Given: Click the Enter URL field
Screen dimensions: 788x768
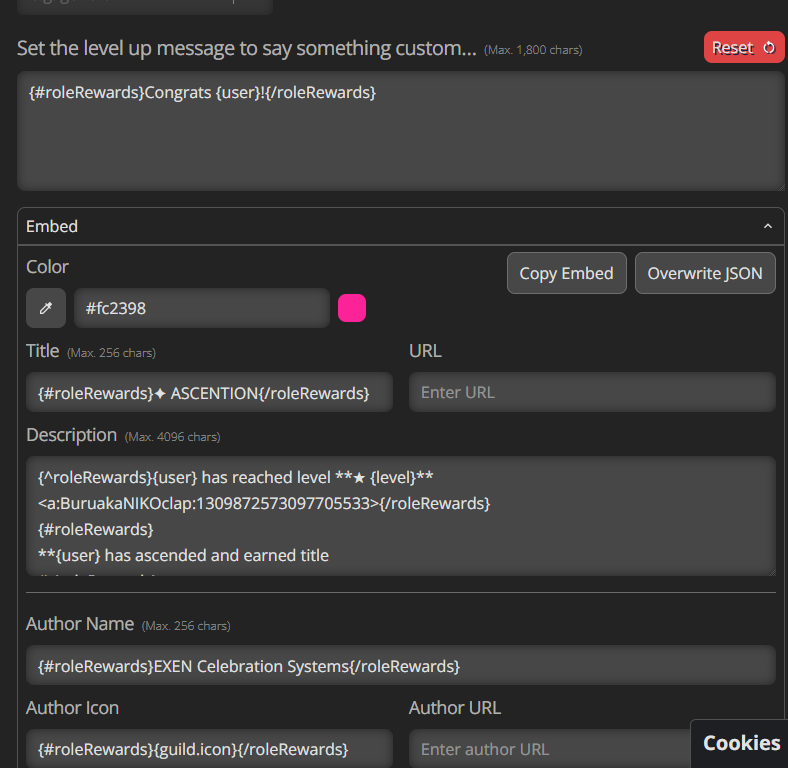Looking at the screenshot, I should (x=592, y=392).
